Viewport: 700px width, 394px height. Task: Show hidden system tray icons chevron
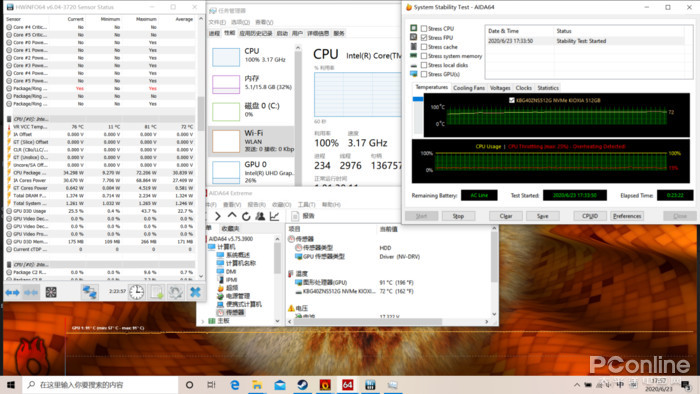(x=577, y=385)
